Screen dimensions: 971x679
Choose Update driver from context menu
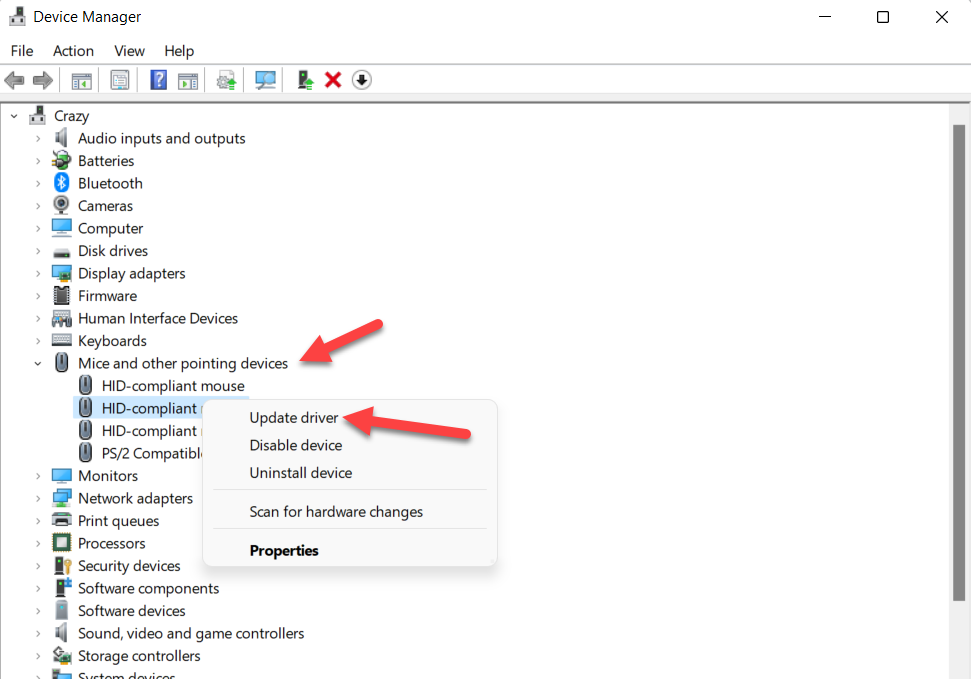[x=294, y=418]
